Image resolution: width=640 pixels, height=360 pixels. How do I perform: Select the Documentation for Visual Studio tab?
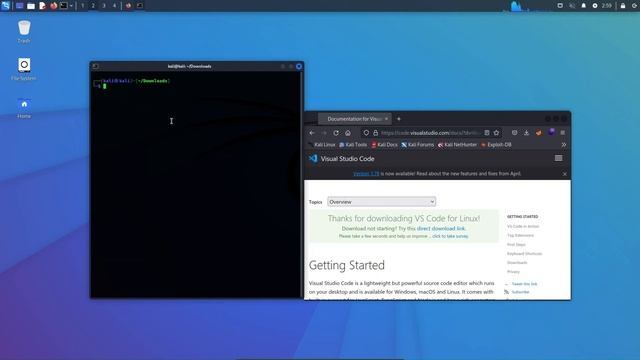(354, 119)
